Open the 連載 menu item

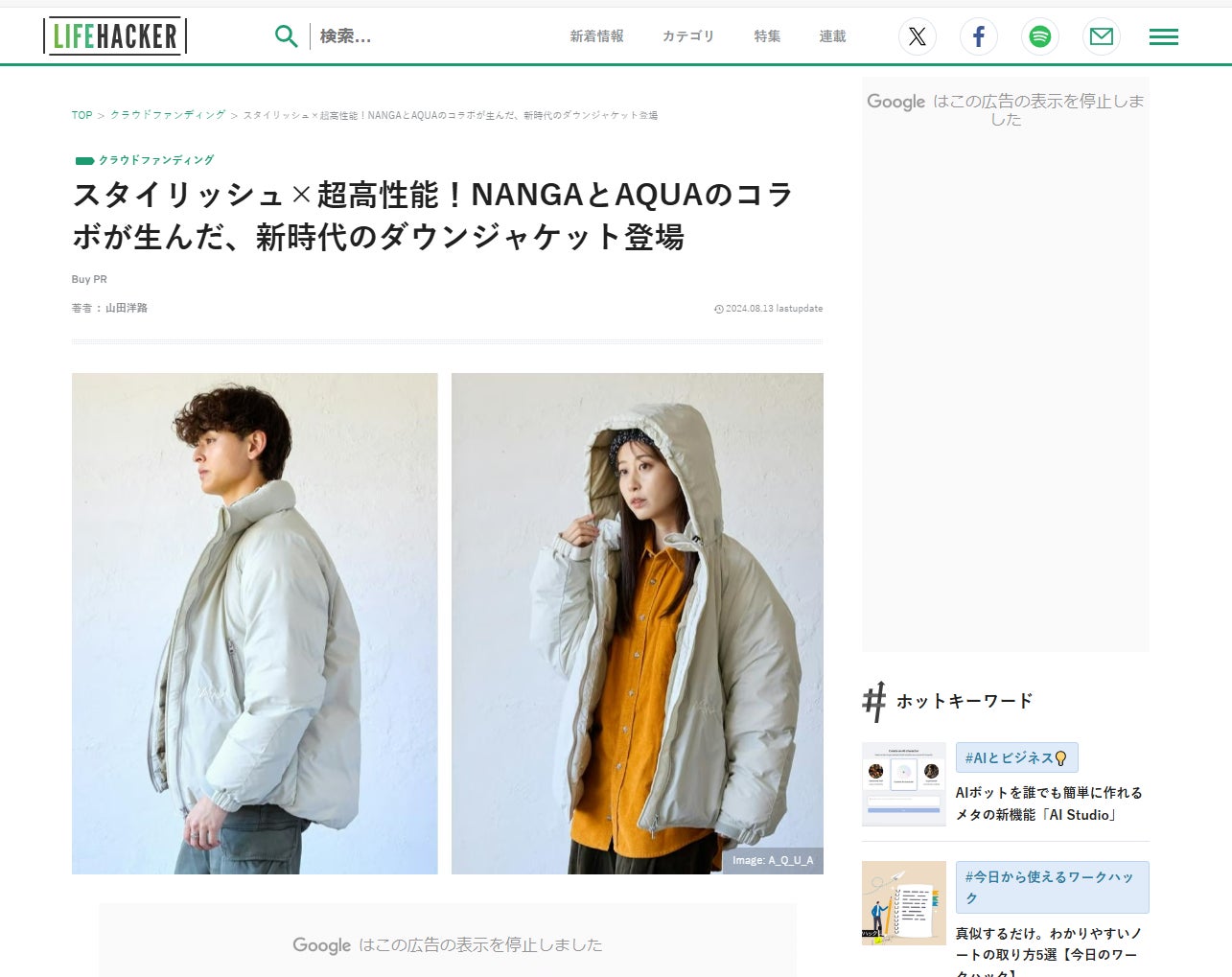832,36
